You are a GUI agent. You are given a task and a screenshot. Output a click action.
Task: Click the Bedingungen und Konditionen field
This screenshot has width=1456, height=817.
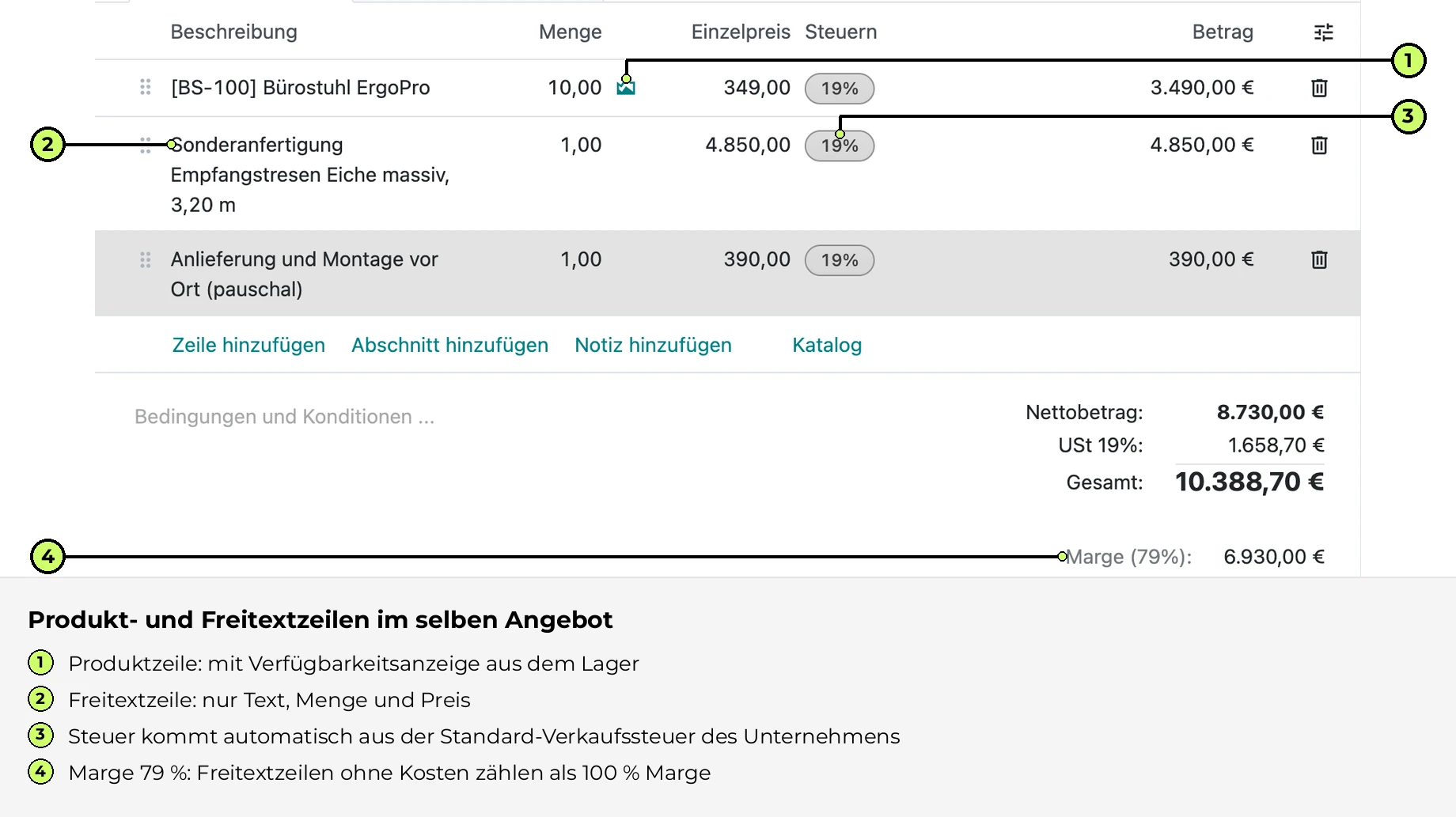[x=285, y=417]
